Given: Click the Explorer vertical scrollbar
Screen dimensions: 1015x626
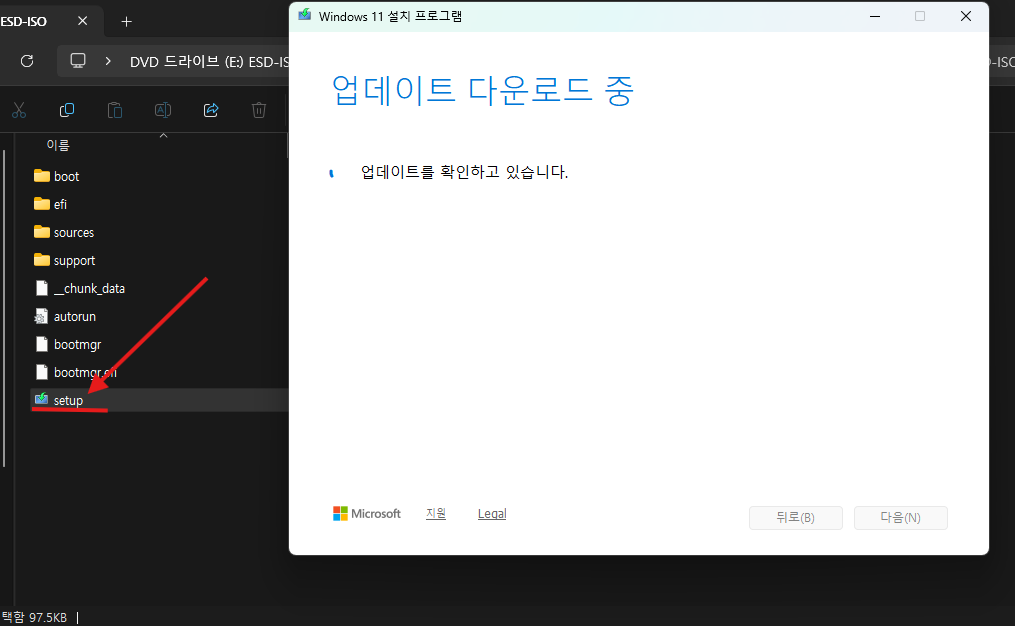Looking at the screenshot, I should point(4,308).
